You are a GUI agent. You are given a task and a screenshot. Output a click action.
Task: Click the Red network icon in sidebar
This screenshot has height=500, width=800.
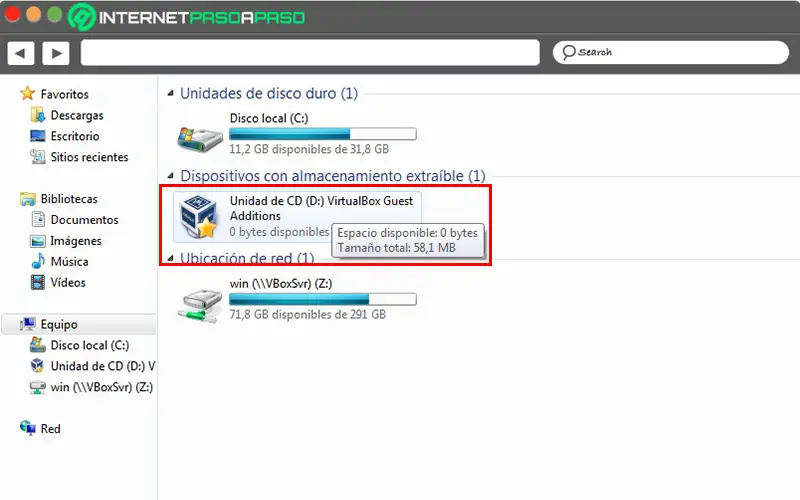[x=28, y=428]
